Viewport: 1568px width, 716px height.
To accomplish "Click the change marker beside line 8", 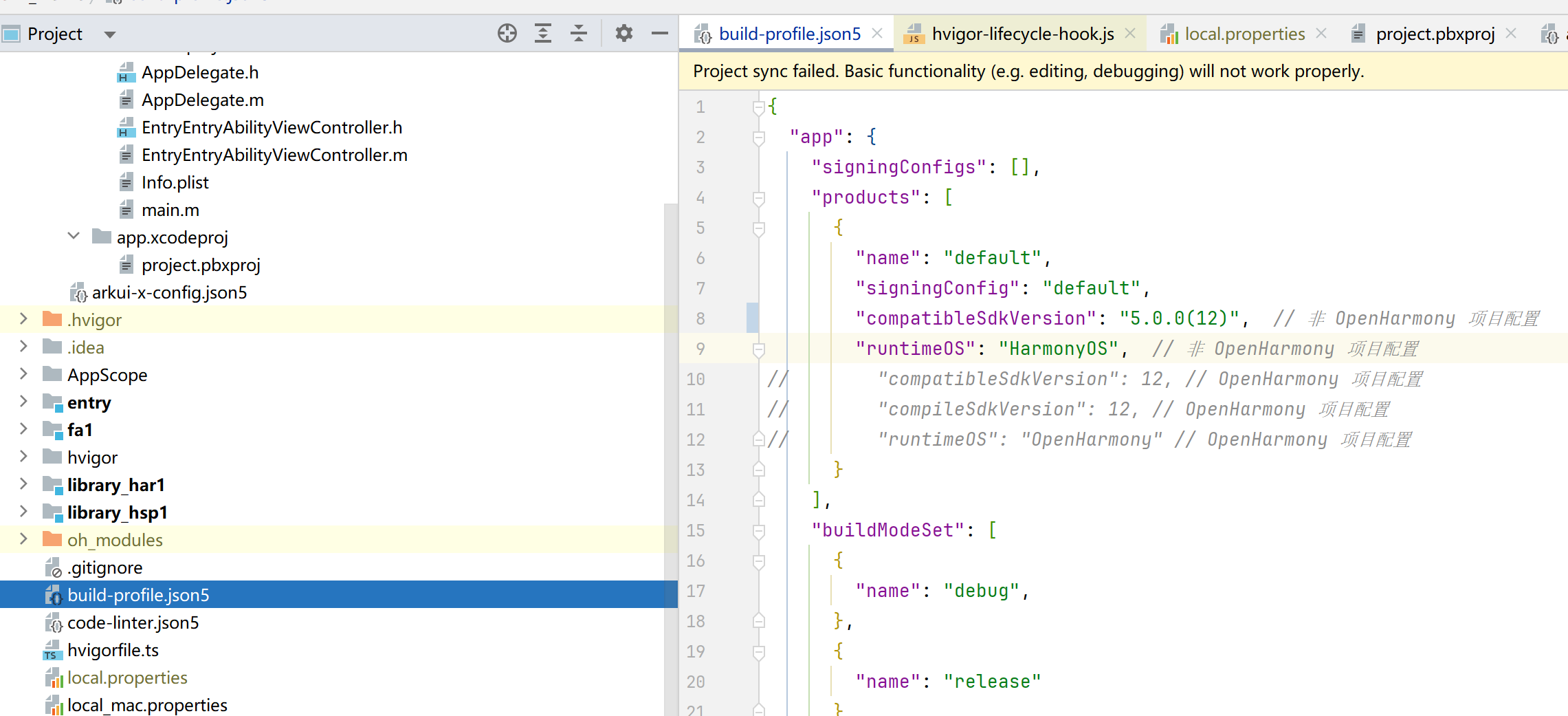I will [753, 318].
